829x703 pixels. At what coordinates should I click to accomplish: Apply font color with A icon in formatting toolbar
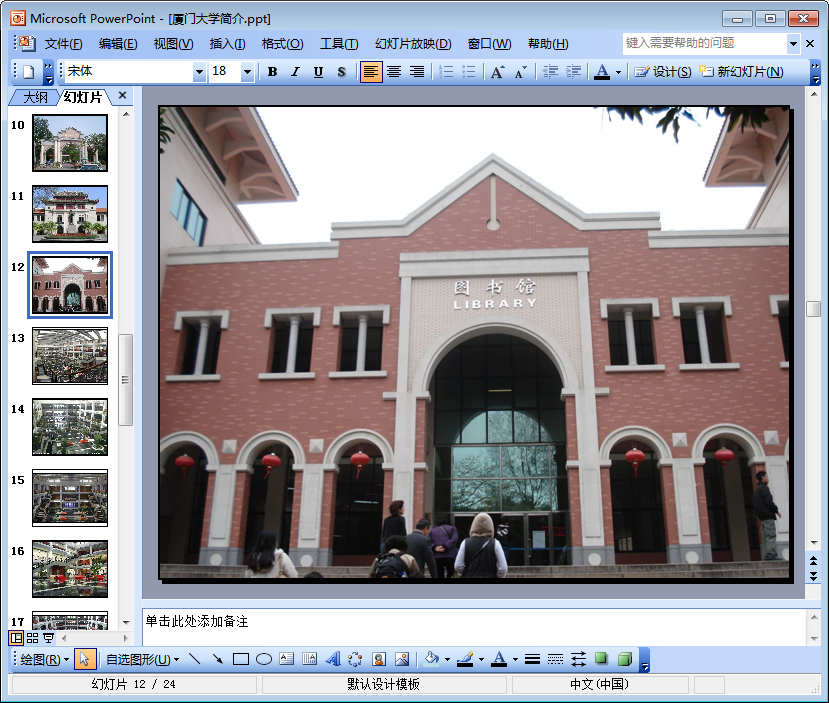[602, 72]
